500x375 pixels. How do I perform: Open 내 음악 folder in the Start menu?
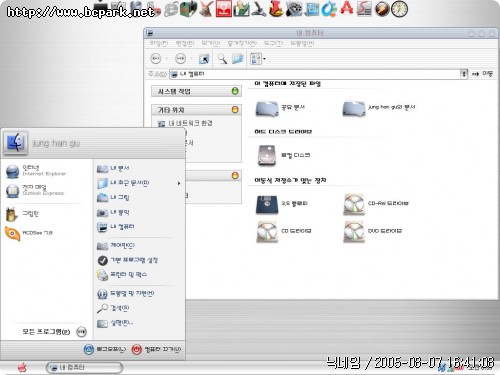[x=113, y=212]
